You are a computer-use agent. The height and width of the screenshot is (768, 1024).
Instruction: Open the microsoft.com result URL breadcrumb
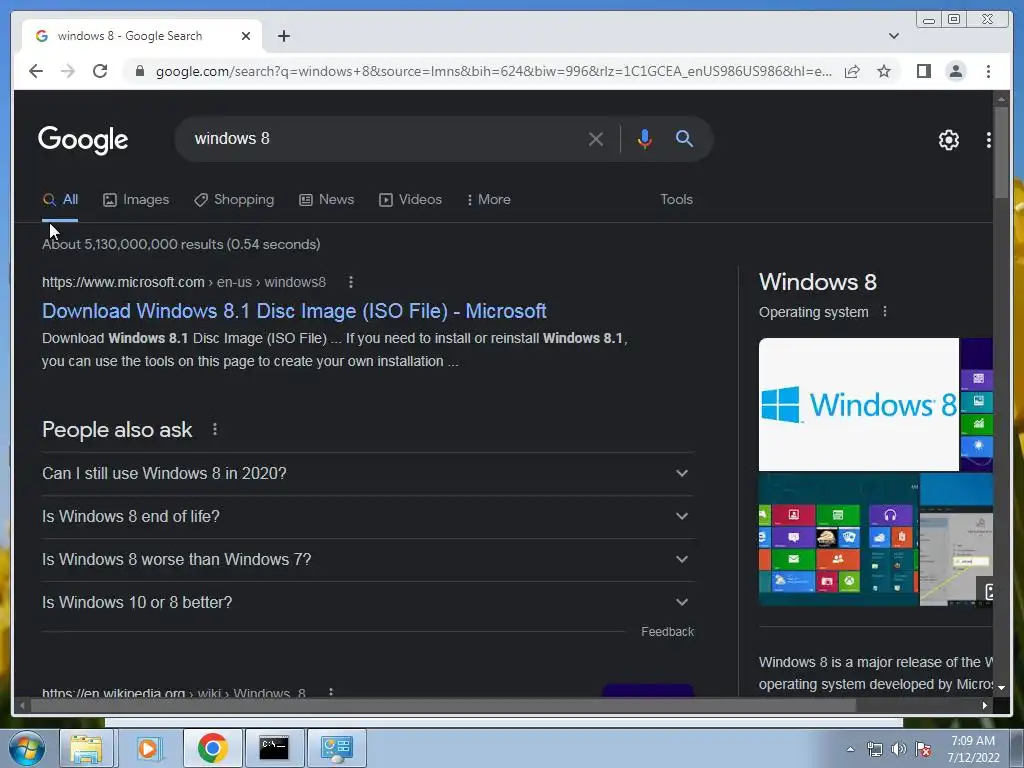click(x=184, y=282)
